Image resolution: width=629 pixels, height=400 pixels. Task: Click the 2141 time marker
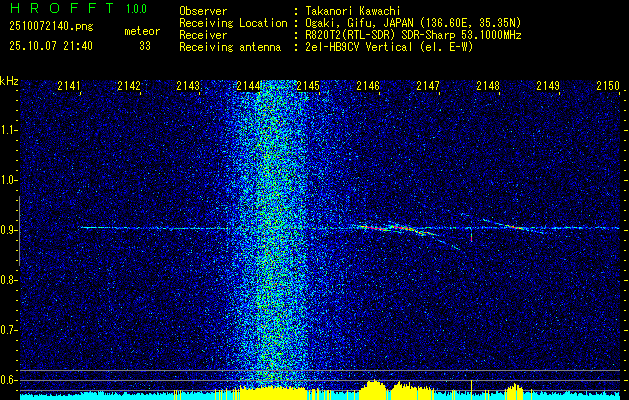tap(69, 86)
